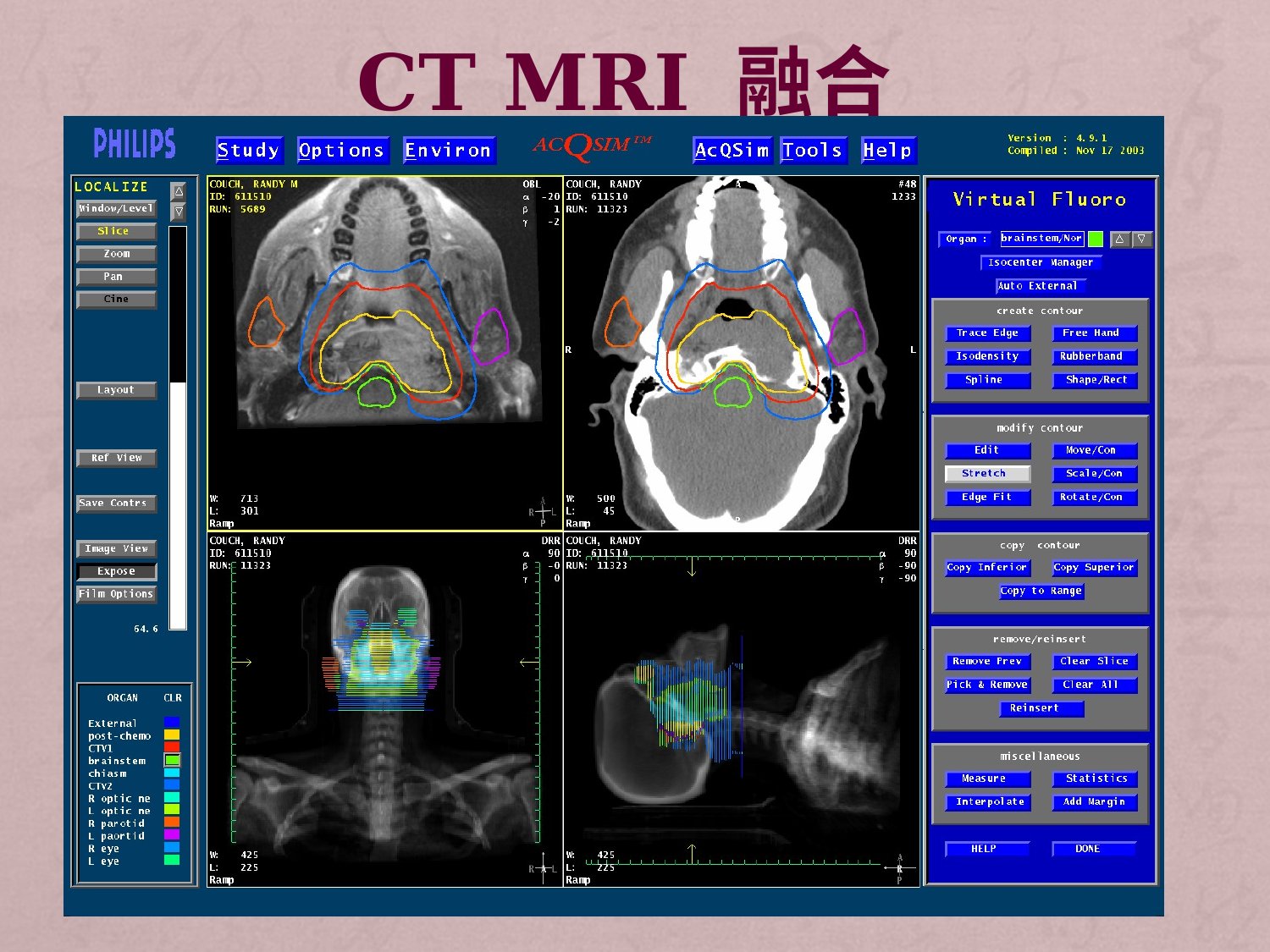Viewport: 1270px width, 952px height.
Task: Click the Reinsert button
Action: click(1041, 708)
